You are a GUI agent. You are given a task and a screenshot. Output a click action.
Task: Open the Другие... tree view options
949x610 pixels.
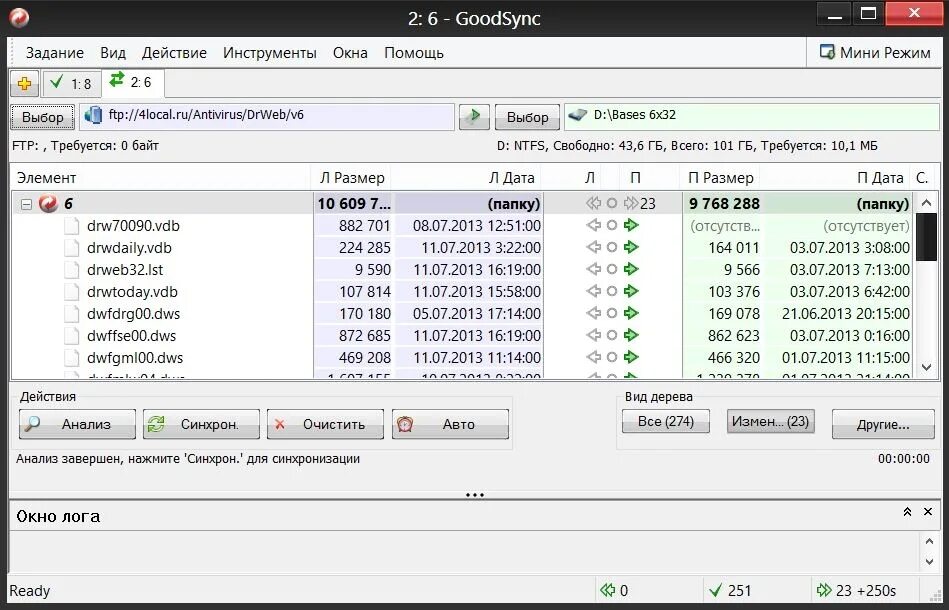click(883, 424)
